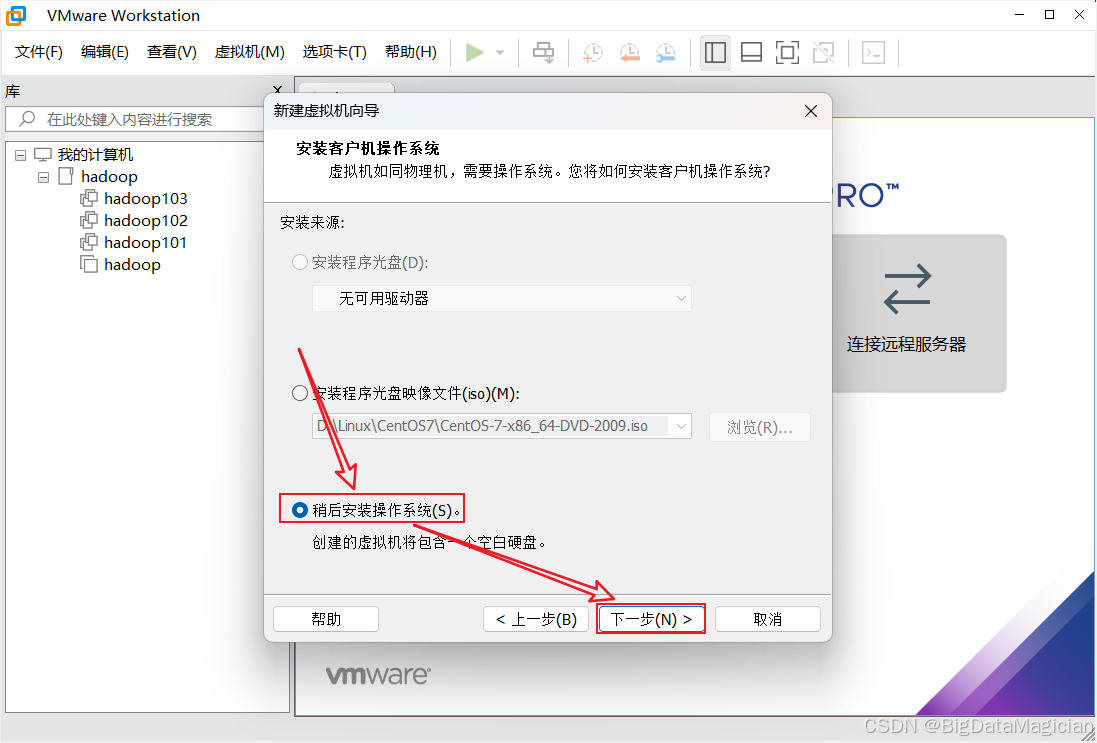This screenshot has height=743, width=1097.
Task: Click the 帮助 button in the wizard
Action: [326, 619]
